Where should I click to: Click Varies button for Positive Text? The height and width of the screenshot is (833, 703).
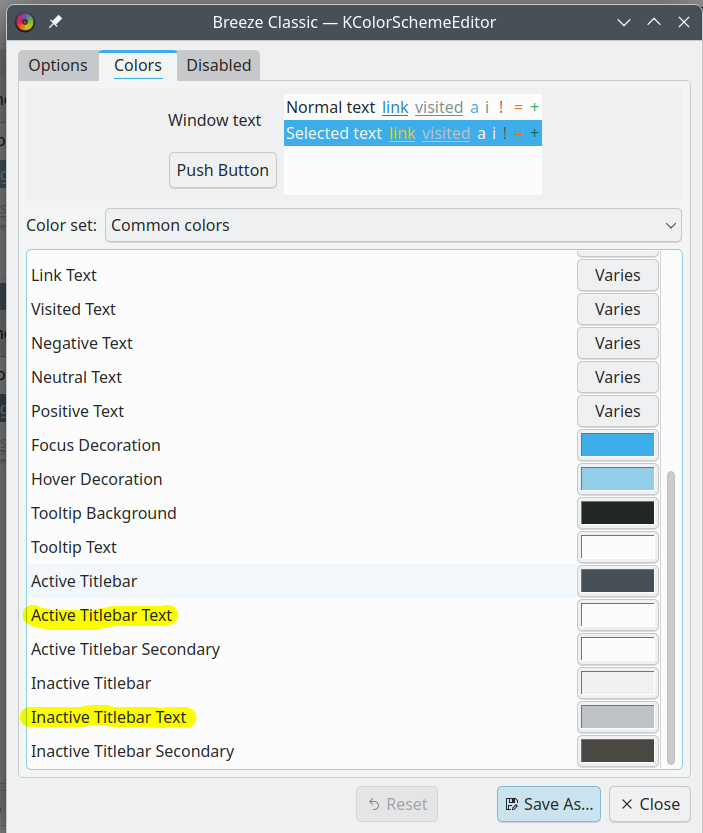click(618, 411)
